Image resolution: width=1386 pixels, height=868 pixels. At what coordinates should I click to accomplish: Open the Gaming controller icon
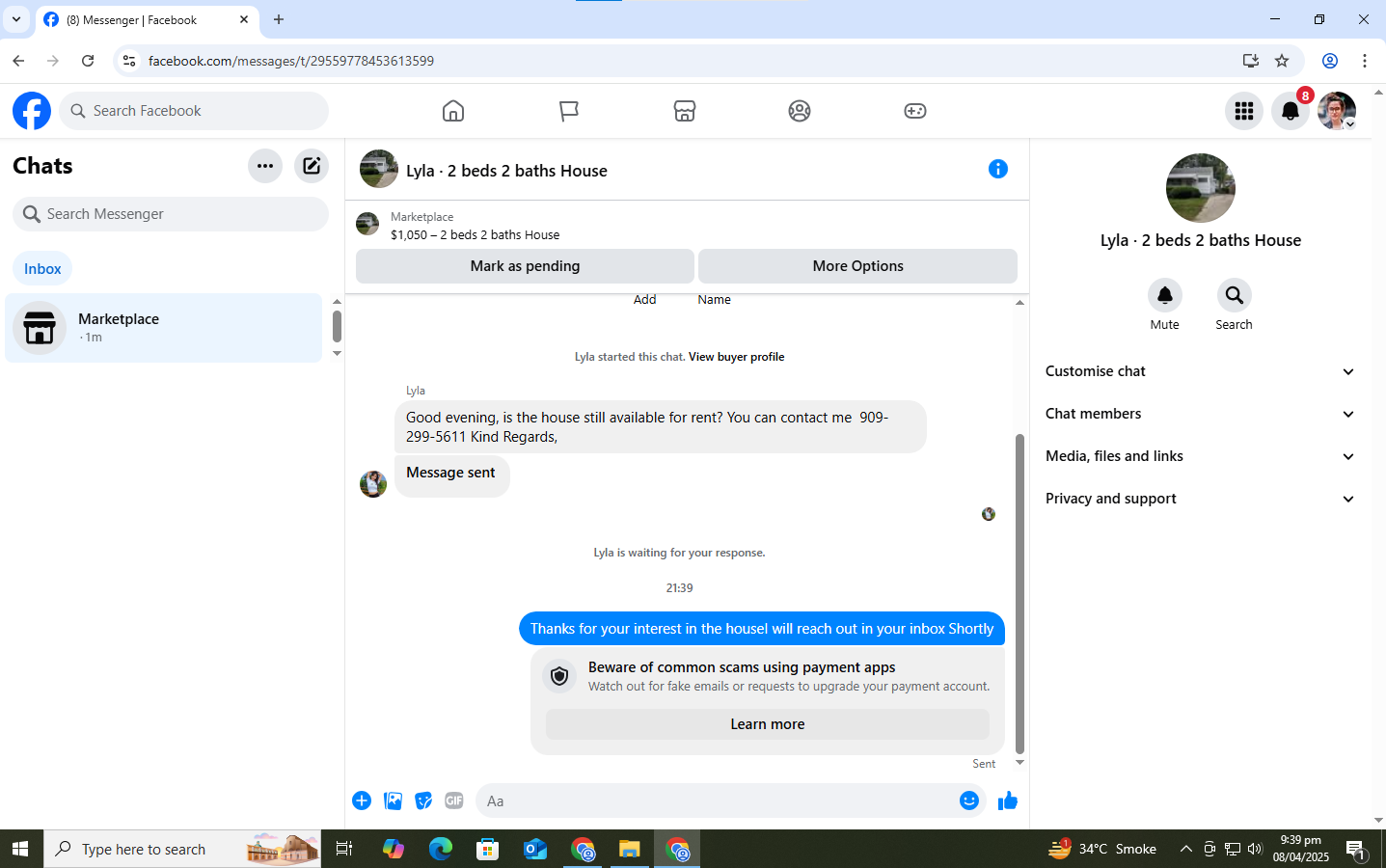tap(915, 111)
